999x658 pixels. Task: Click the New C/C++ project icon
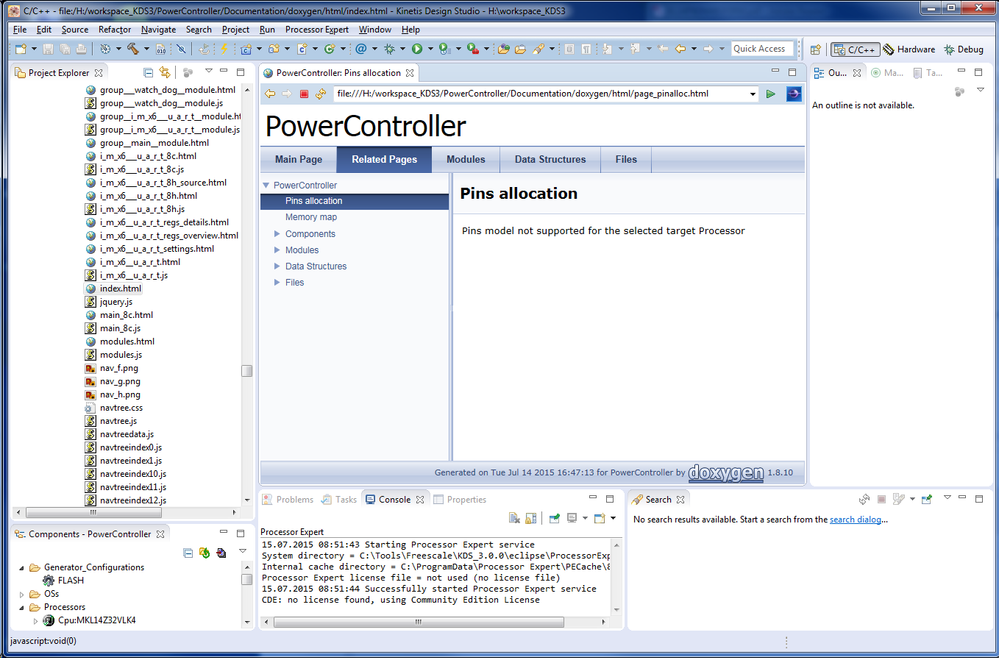[246, 49]
